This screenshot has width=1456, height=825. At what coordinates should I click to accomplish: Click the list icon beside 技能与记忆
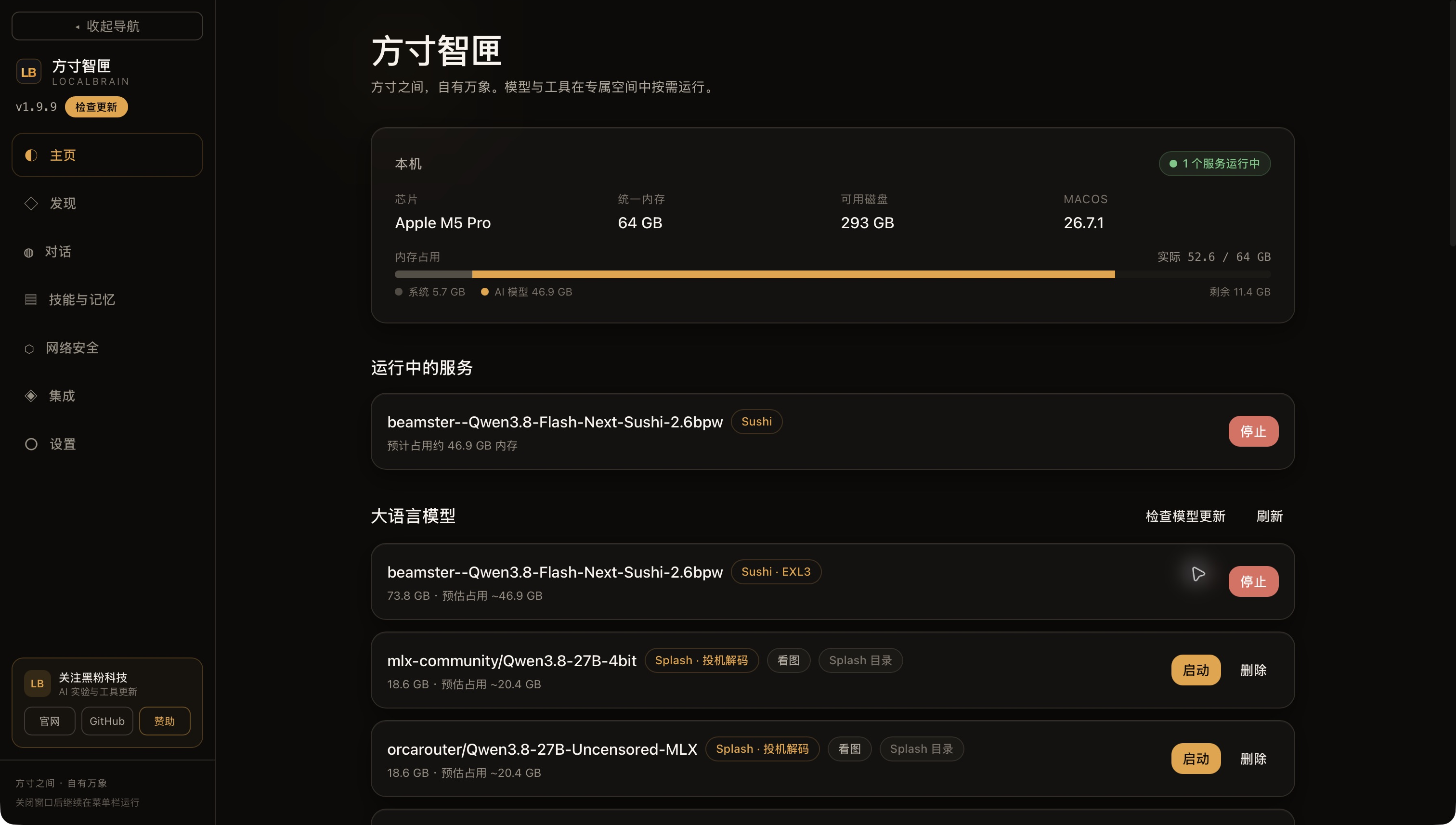point(31,300)
